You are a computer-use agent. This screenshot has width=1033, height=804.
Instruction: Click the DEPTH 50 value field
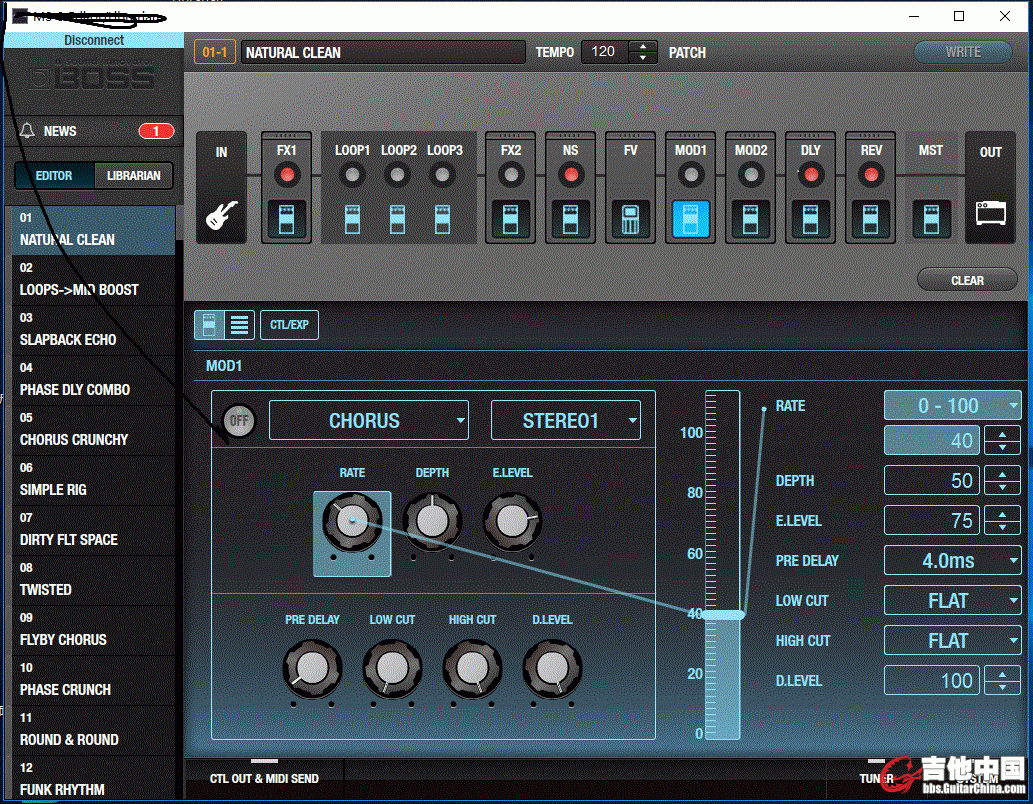click(x=932, y=480)
